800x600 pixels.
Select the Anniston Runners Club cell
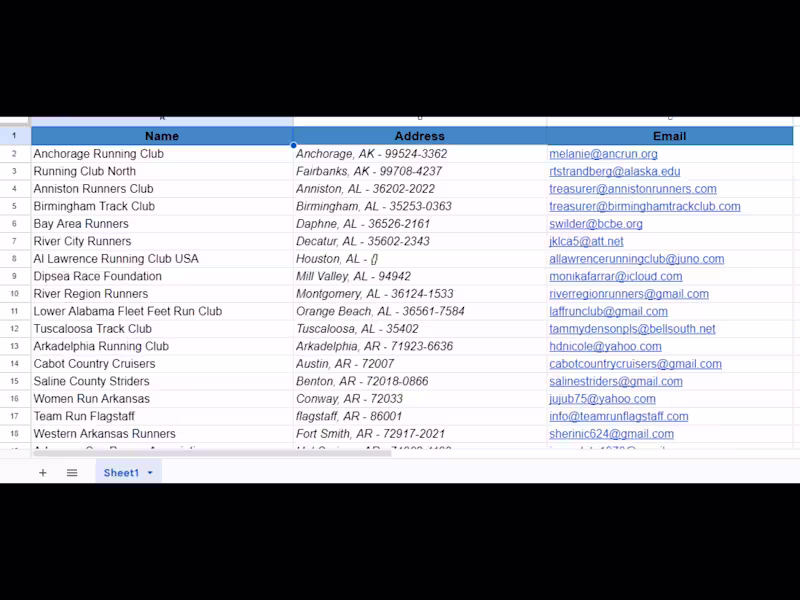pyautogui.click(x=162, y=189)
